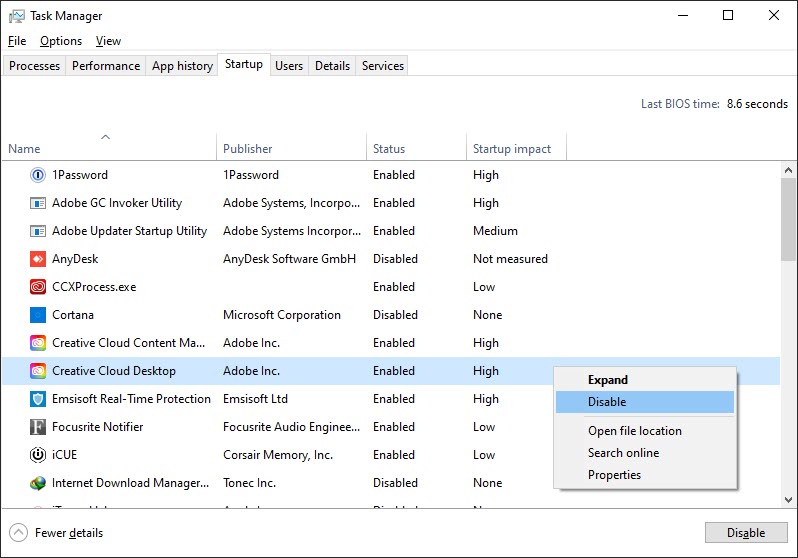Click the iCUE icon
798x558 pixels.
pos(38,455)
